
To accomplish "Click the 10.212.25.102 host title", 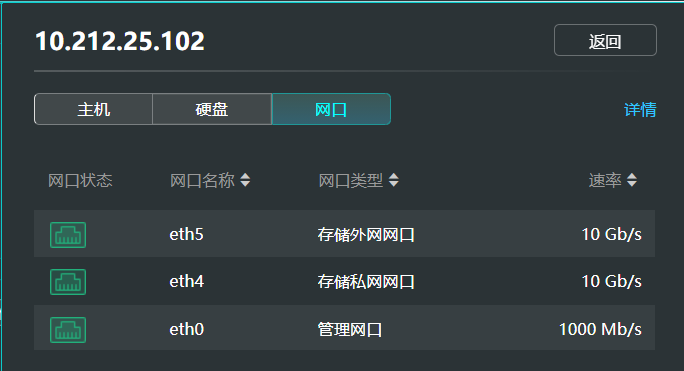I will [120, 41].
